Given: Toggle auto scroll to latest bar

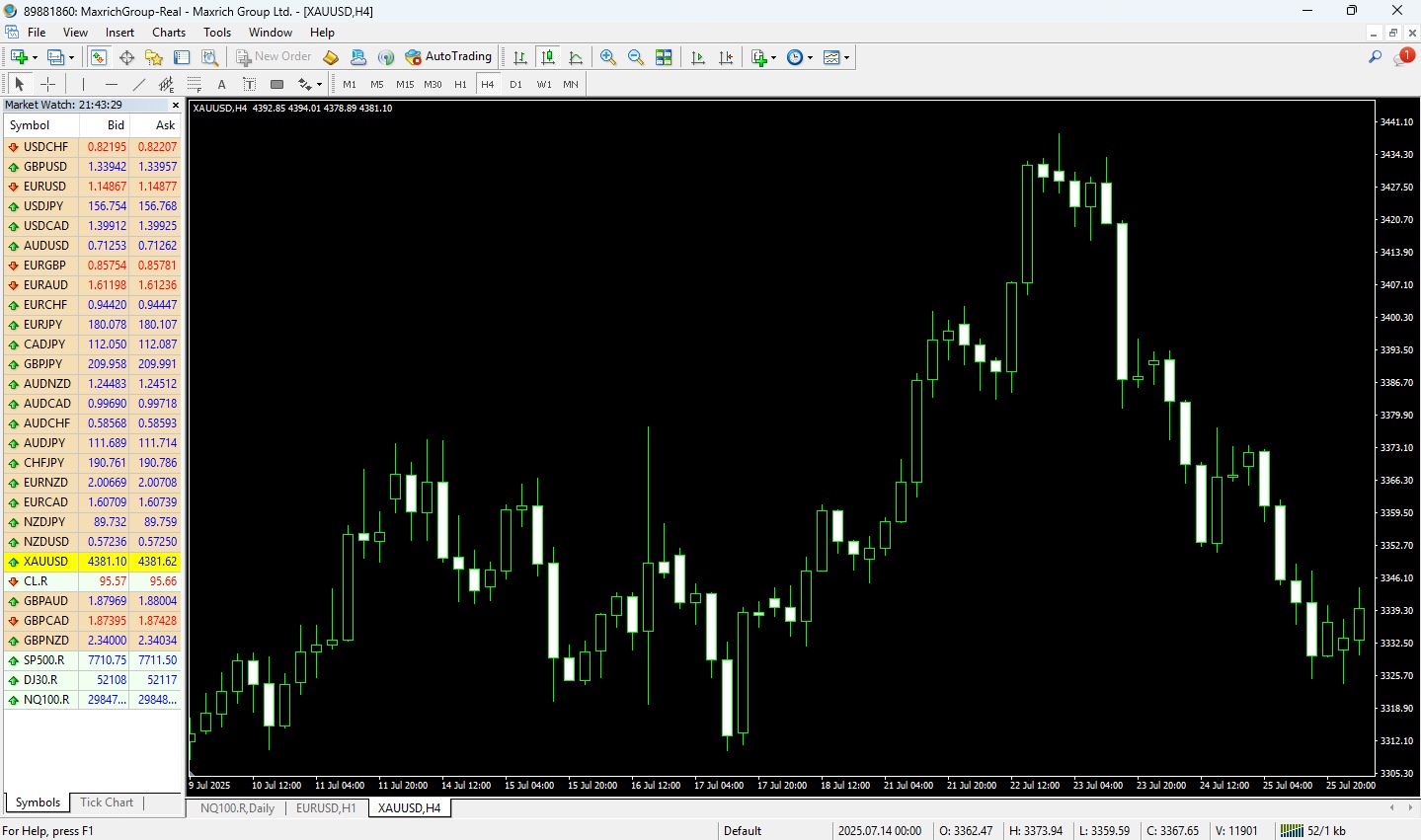Looking at the screenshot, I should point(698,57).
